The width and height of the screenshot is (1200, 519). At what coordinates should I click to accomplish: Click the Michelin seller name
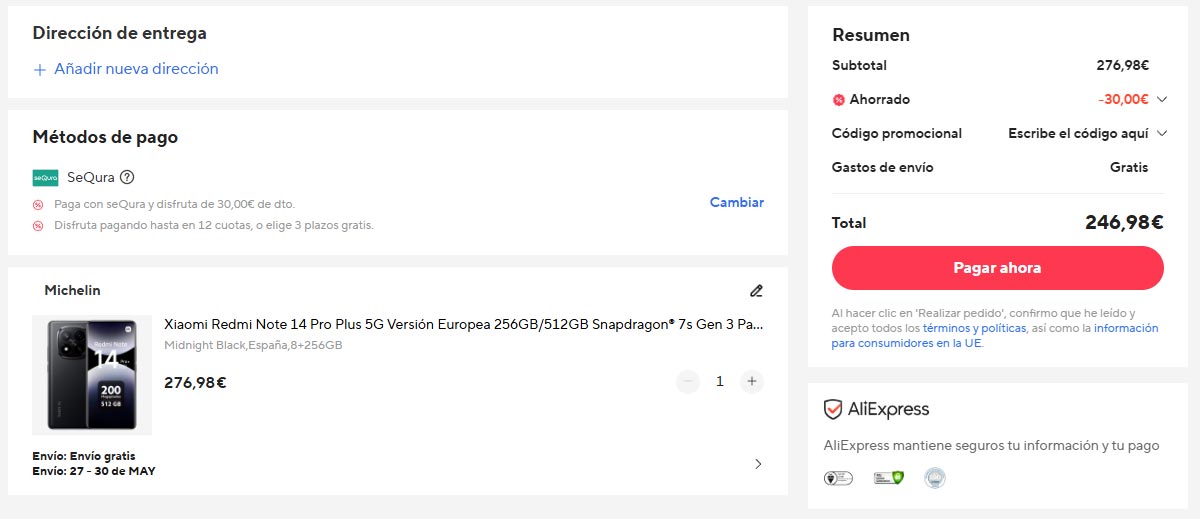tap(72, 291)
